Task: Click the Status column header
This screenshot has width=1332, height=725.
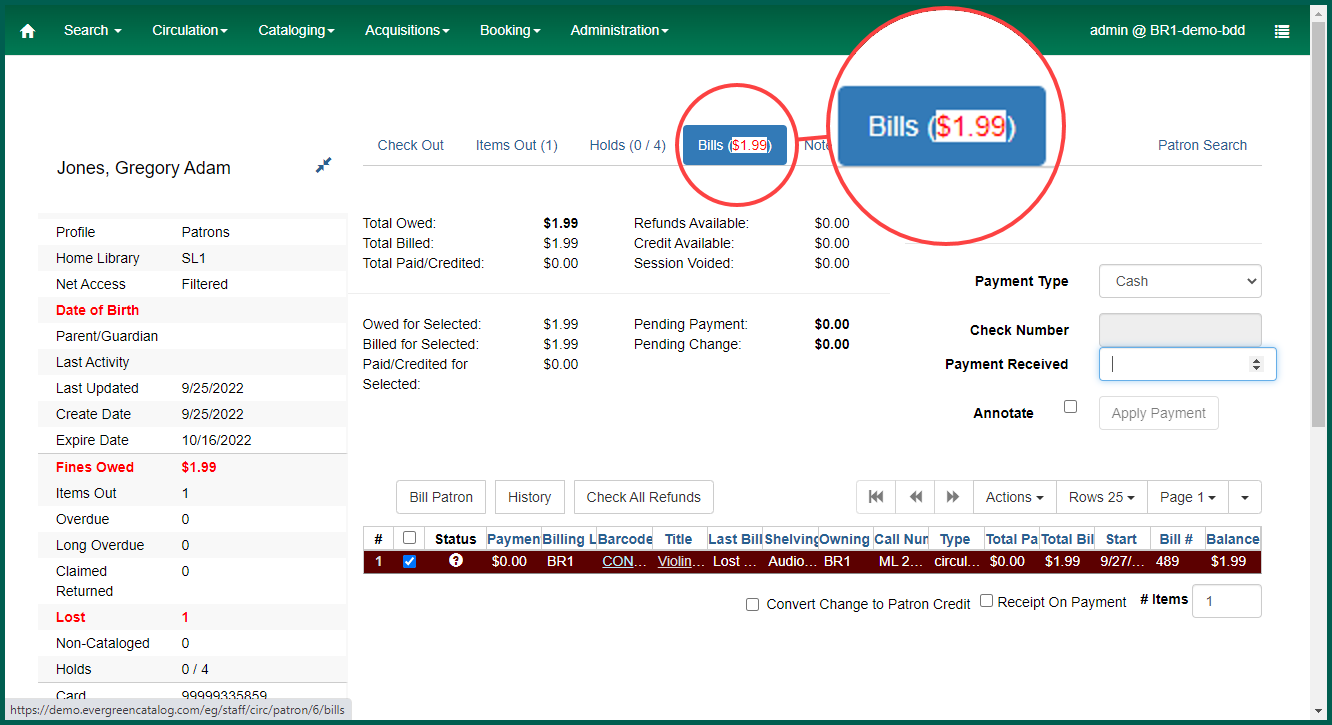Action: click(x=456, y=539)
